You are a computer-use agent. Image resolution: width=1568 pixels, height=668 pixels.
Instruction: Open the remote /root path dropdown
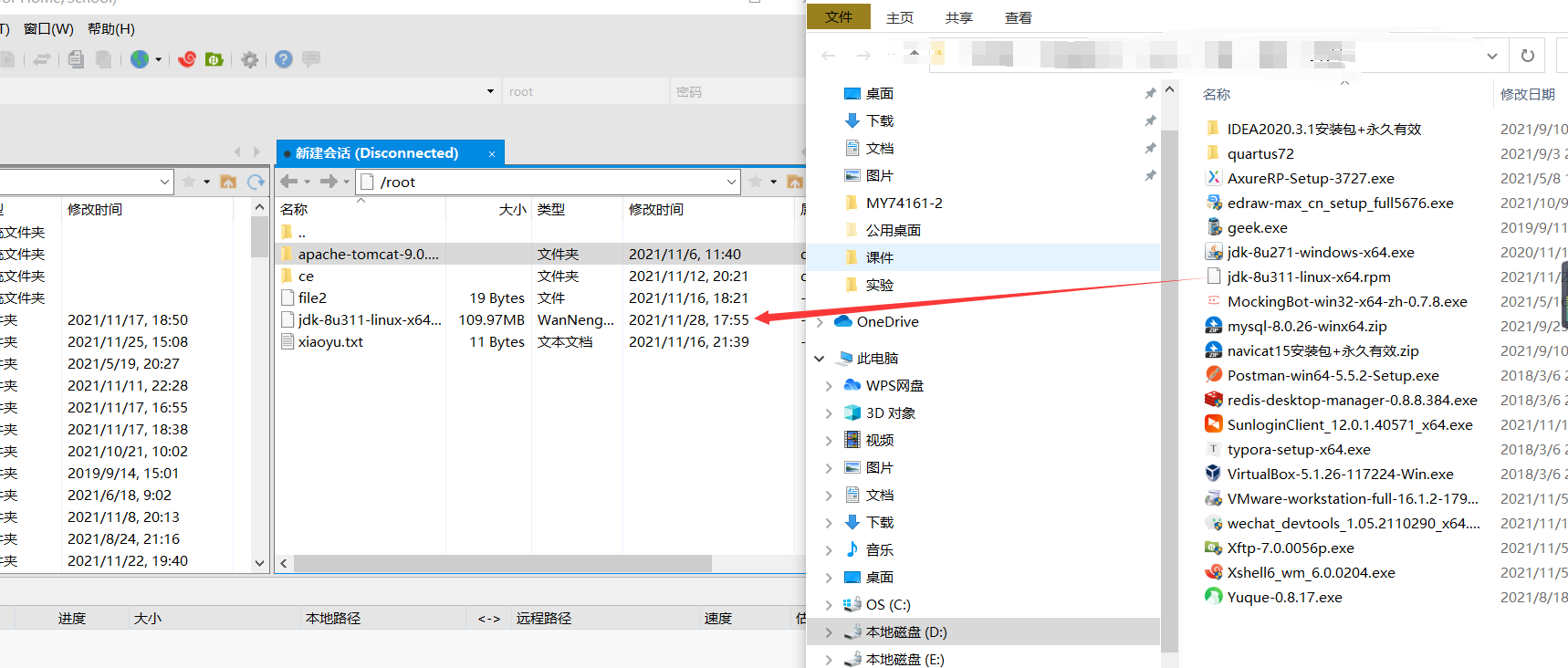731,182
